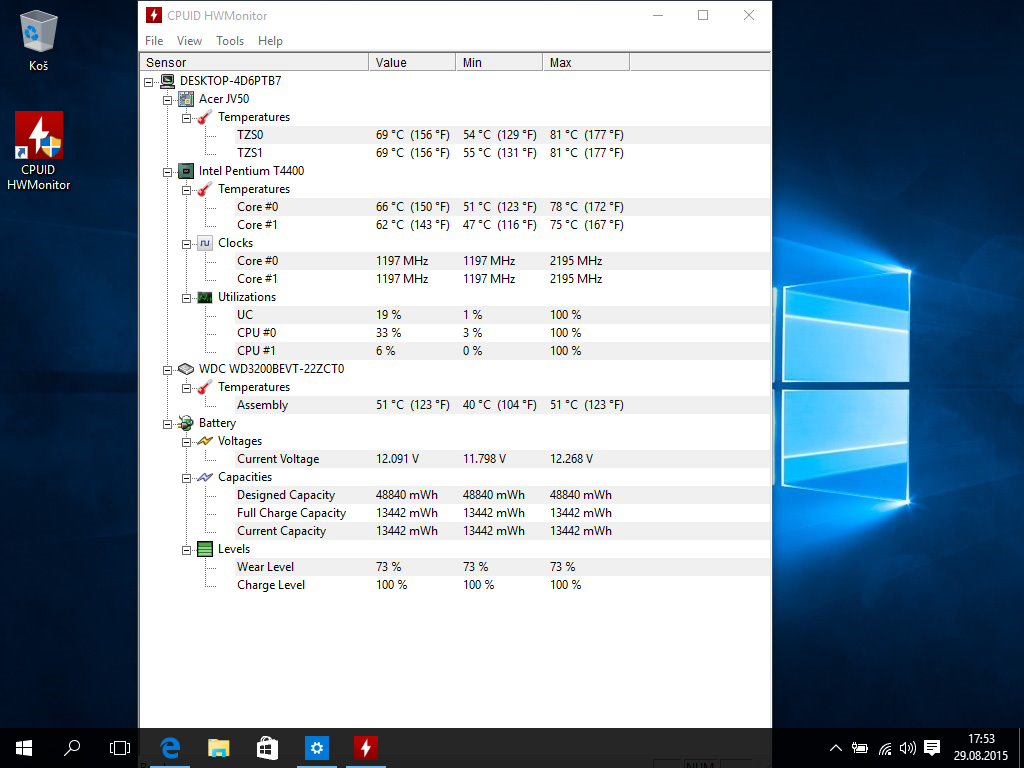Collapse the Utilizations node
Screen dimensions: 1024x768
click(187, 298)
